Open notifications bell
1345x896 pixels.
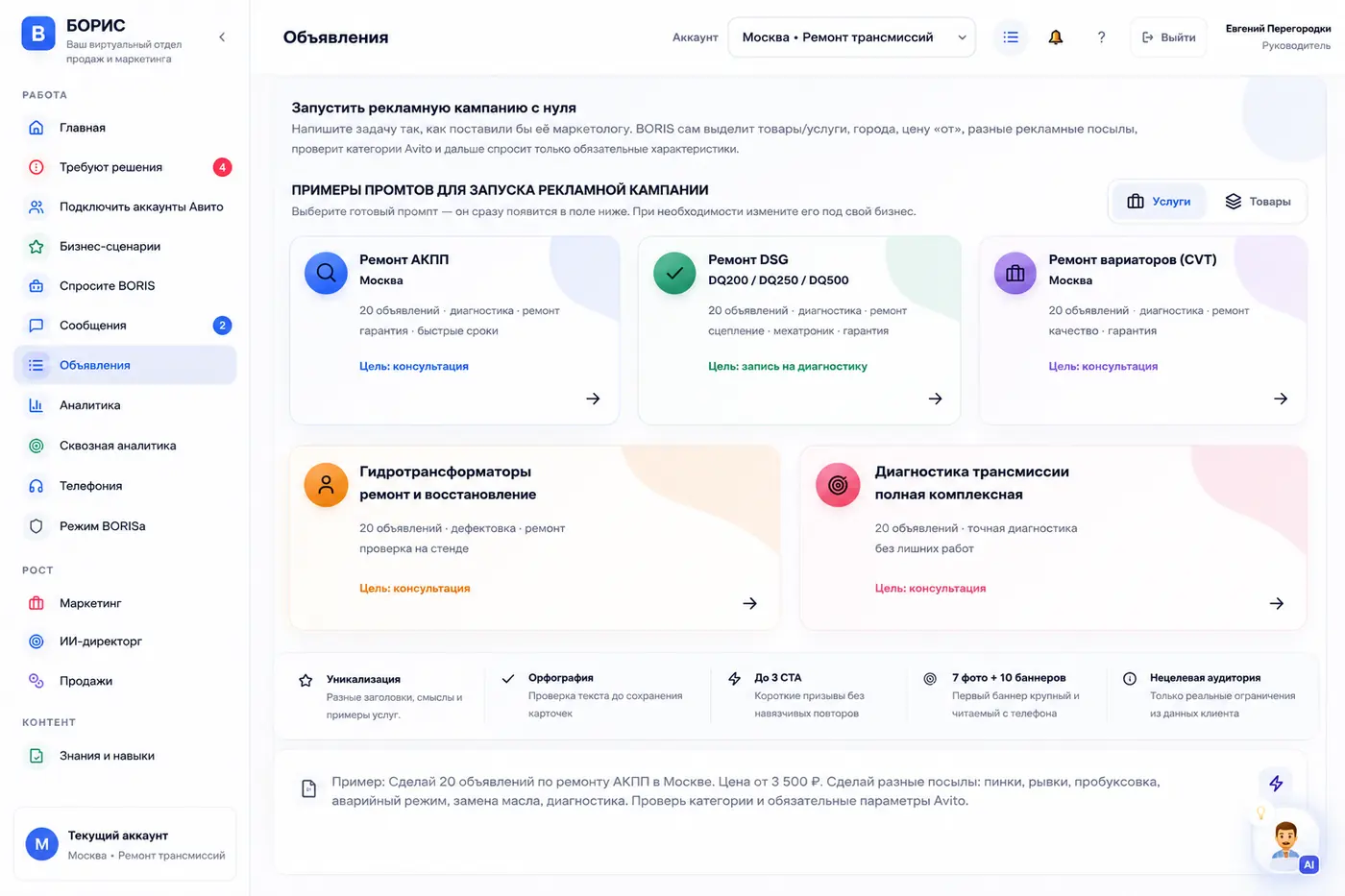[x=1056, y=37]
